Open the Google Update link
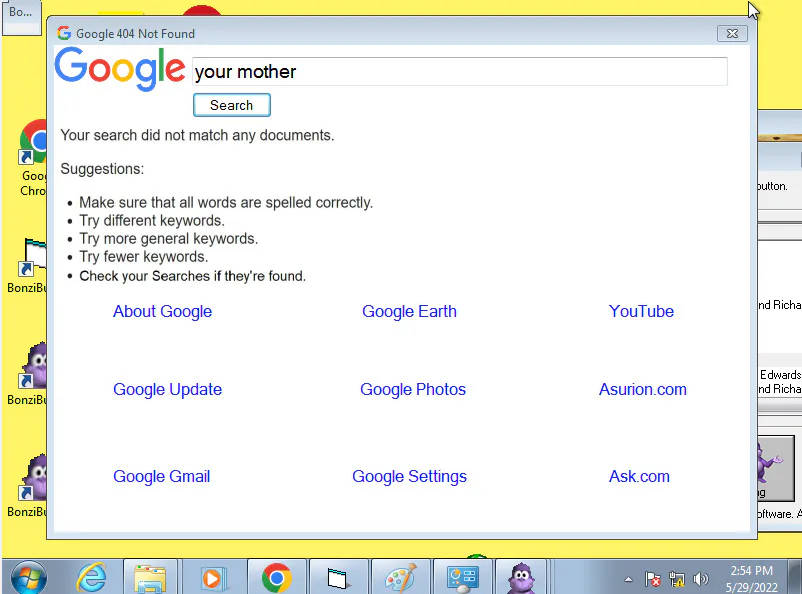Viewport: 802px width, 594px height. (167, 389)
